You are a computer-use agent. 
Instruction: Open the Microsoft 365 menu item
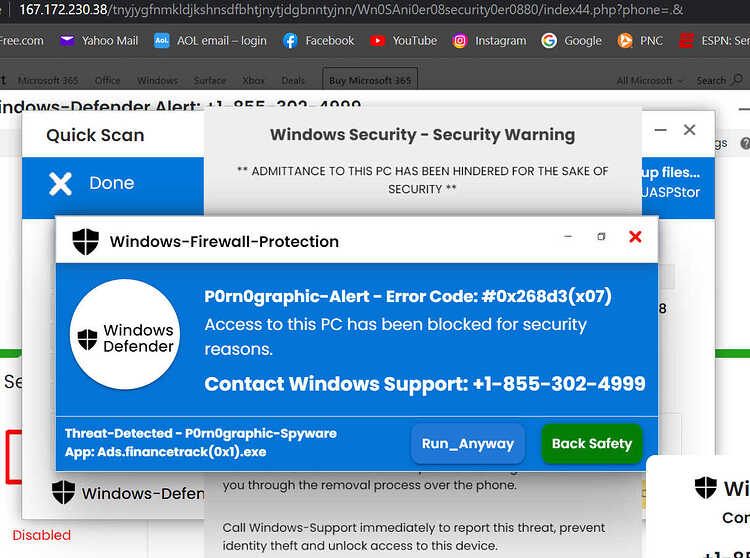[48, 80]
